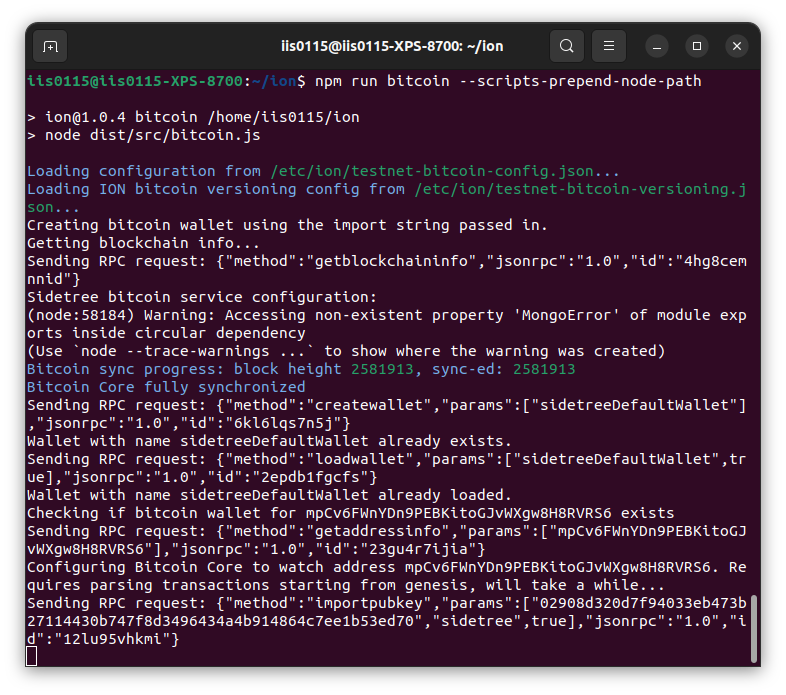The image size is (786, 695).
Task: Click the line '> ion@1.0.4 bitcoin /home/iis0115/ion'
Action: (193, 117)
